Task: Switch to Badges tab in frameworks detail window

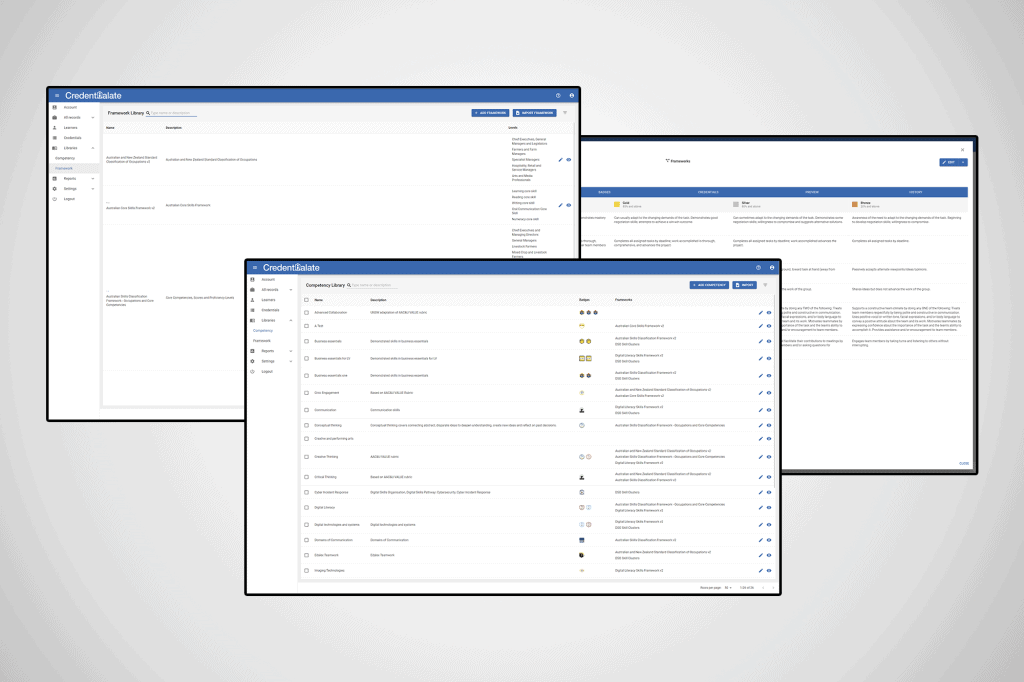Action: tap(604, 192)
